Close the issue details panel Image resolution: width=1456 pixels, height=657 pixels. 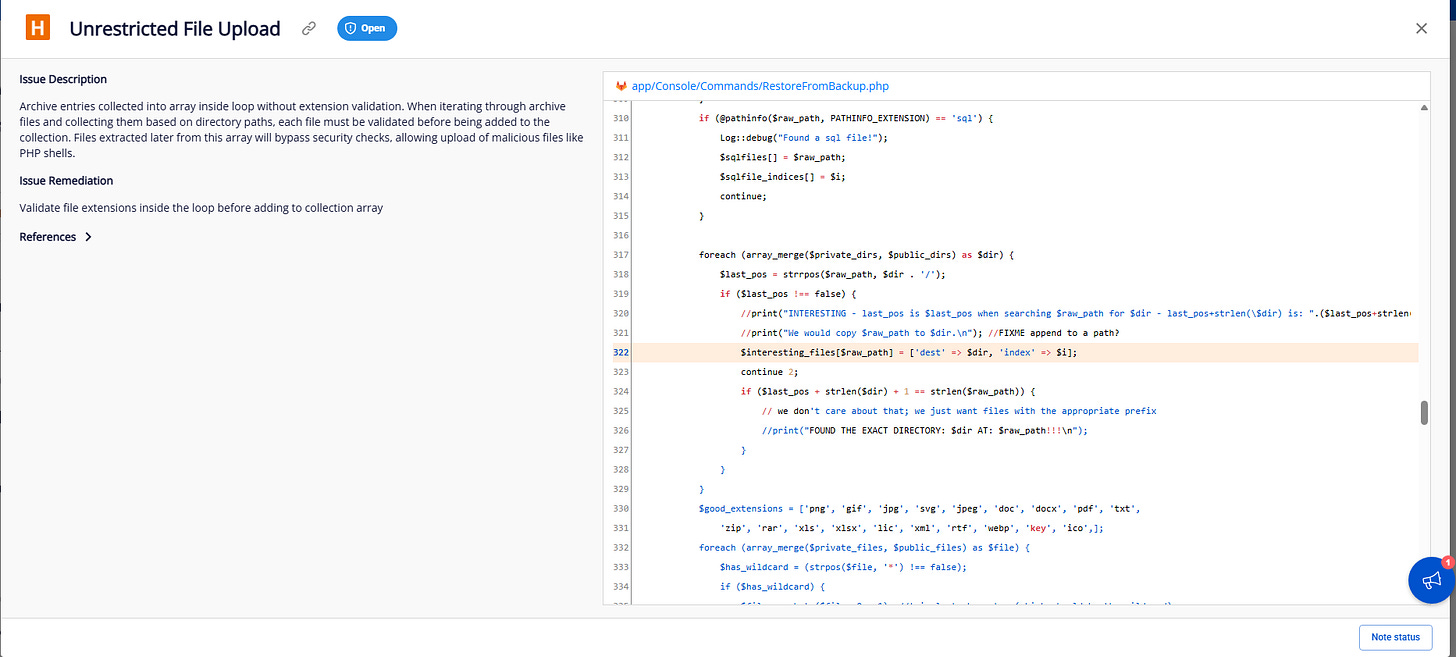click(1421, 29)
